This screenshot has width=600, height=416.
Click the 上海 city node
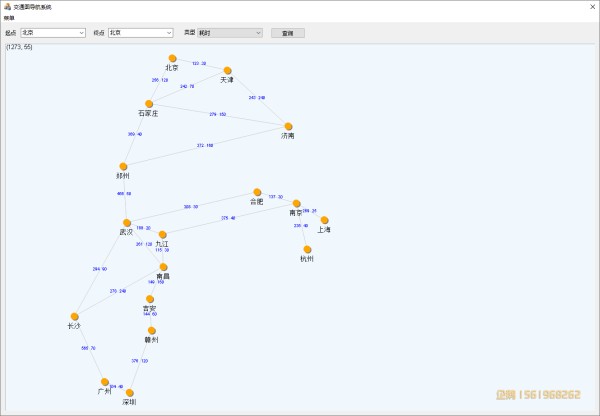pyautogui.click(x=324, y=220)
